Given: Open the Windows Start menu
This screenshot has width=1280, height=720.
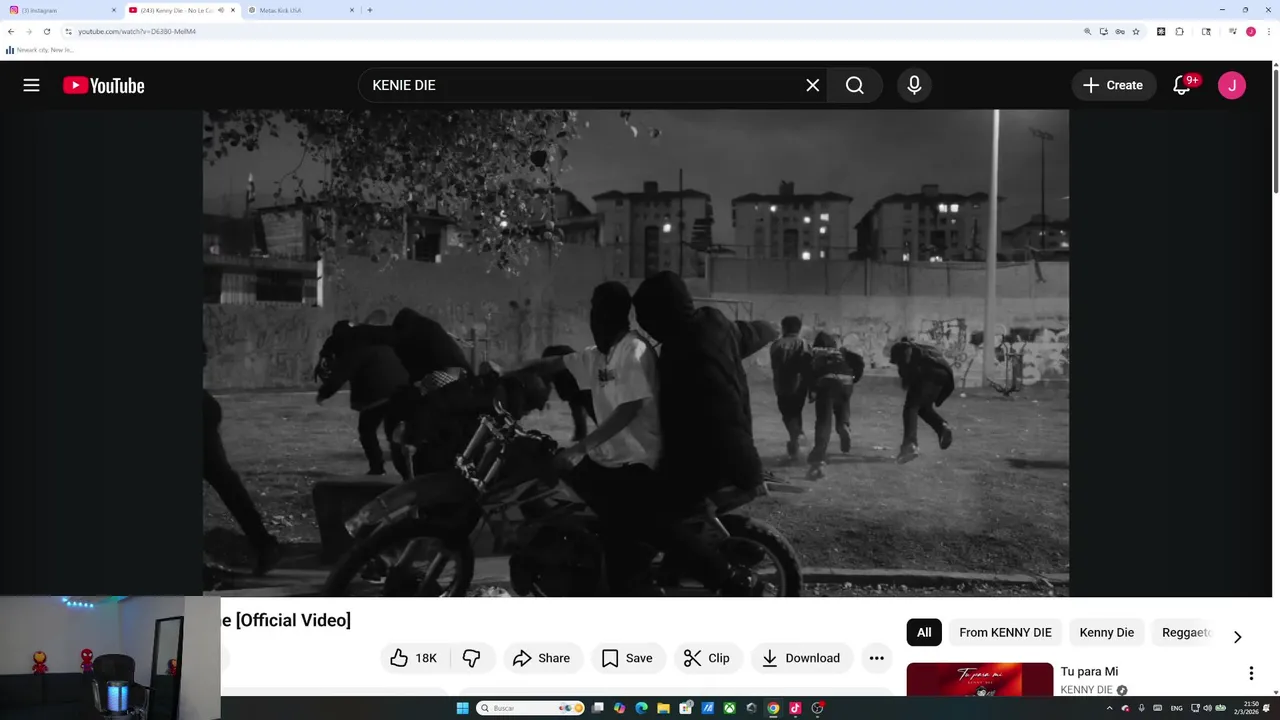Looking at the screenshot, I should [462, 708].
